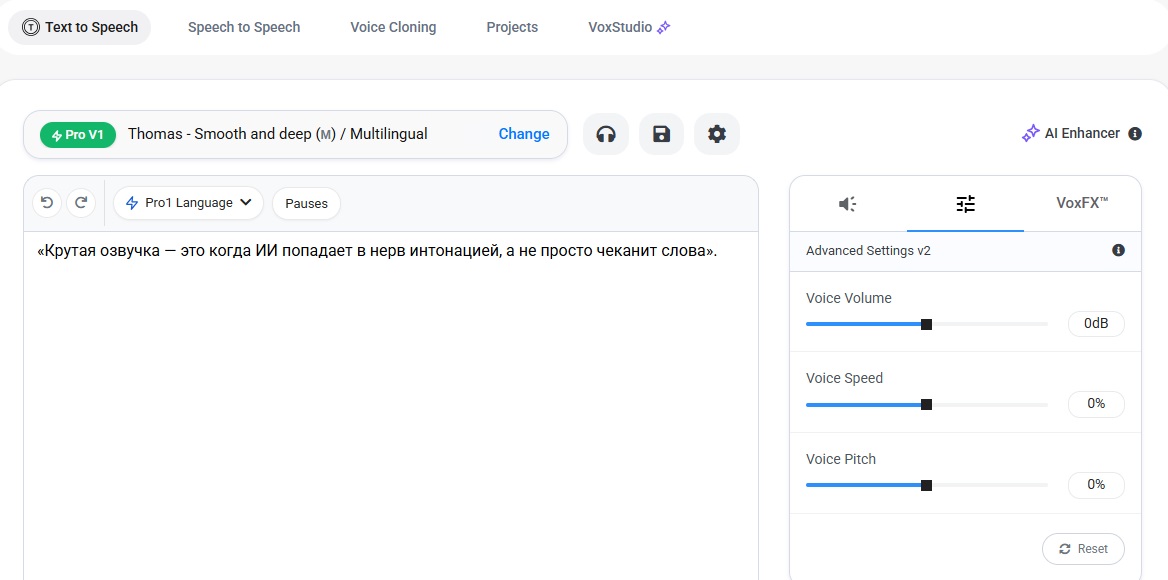Click the redo arrow icon
The image size is (1168, 580).
[x=81, y=203]
